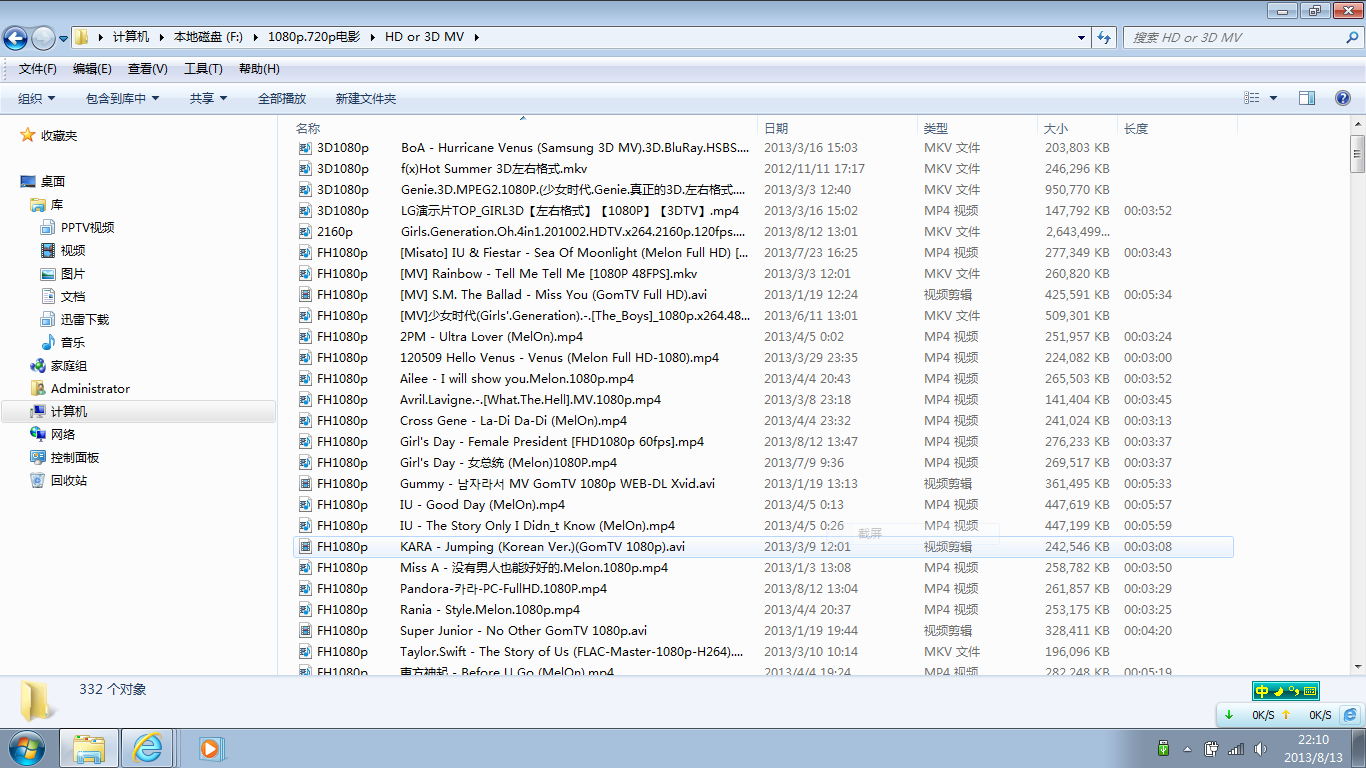
Task: Open the 查看(V) menu
Action: 148,69
